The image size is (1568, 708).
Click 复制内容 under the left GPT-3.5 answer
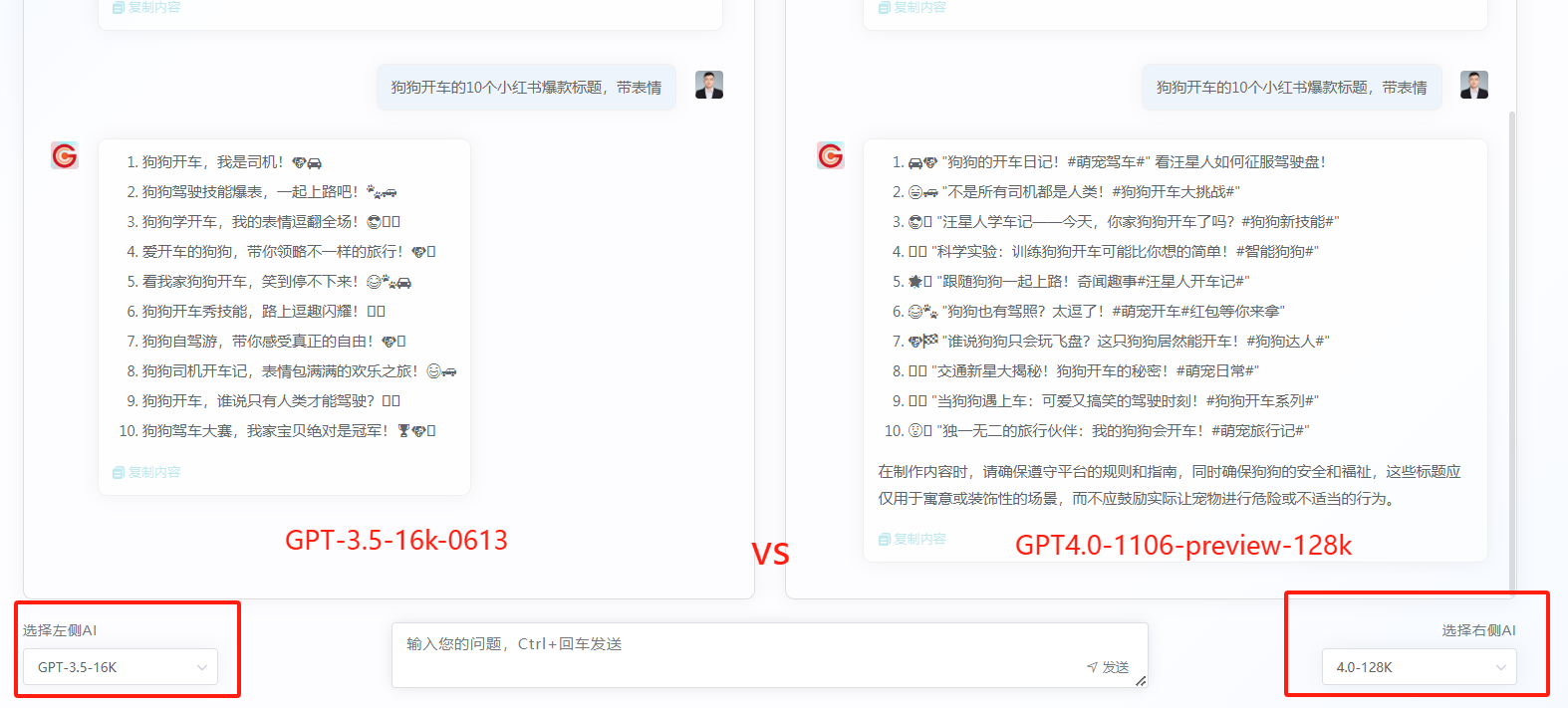point(146,472)
